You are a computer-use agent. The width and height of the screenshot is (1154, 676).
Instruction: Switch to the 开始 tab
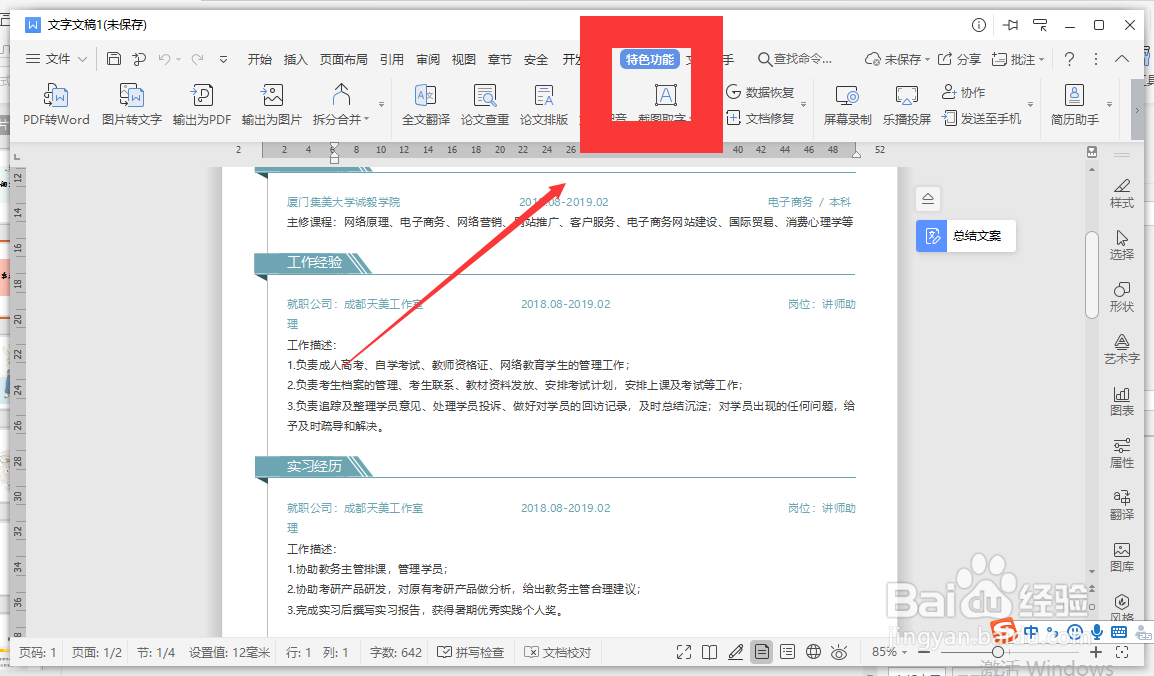click(259, 60)
